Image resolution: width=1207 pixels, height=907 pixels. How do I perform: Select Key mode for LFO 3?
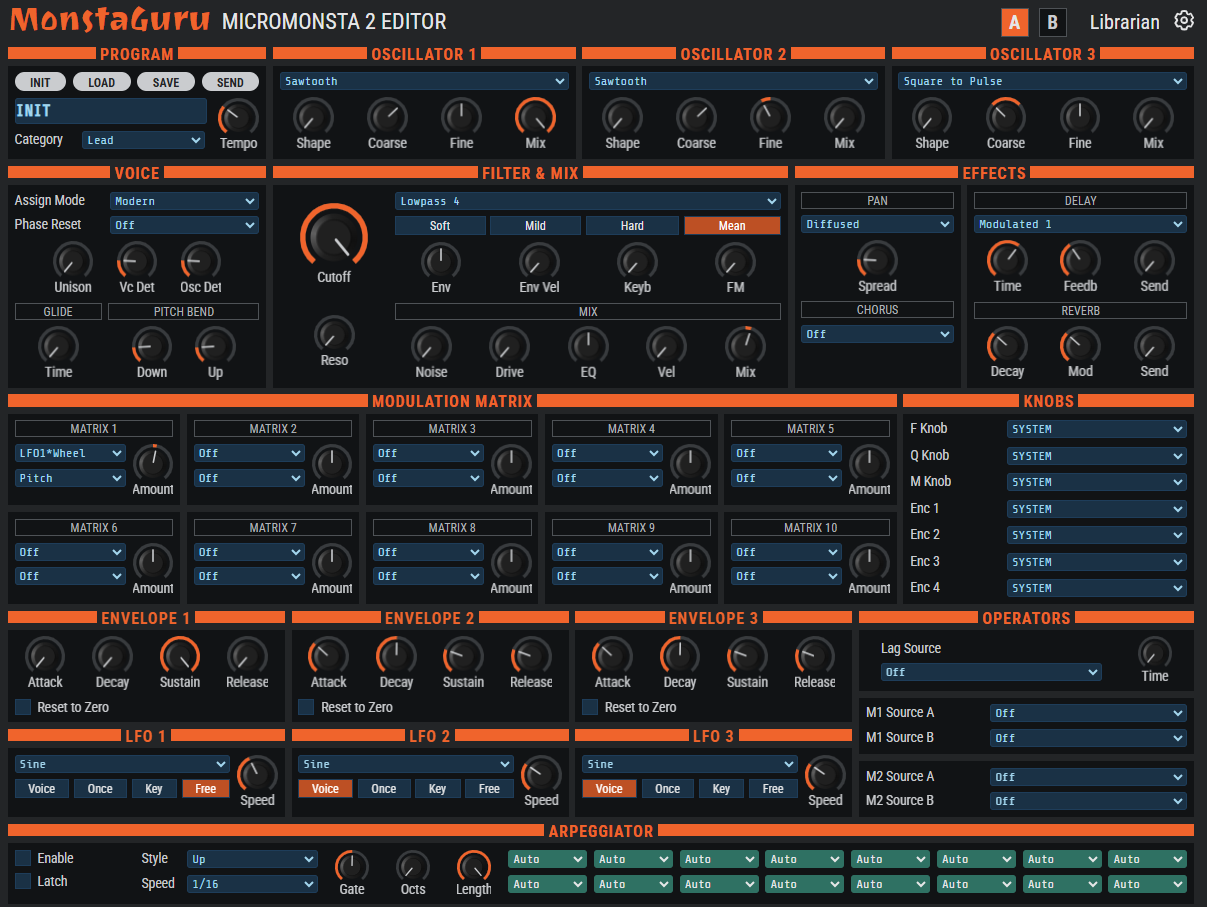[x=721, y=789]
